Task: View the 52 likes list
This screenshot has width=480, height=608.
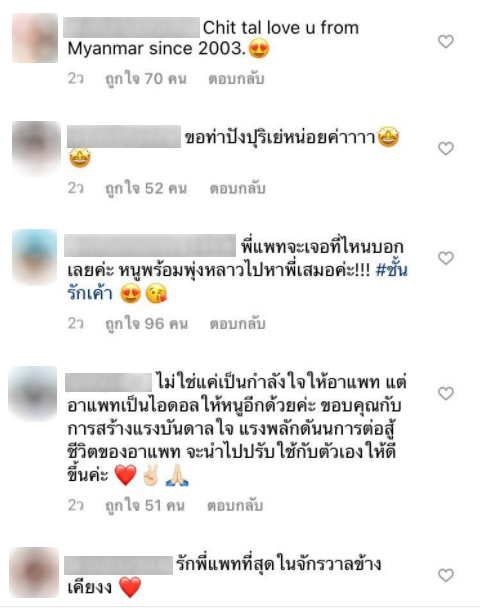Action: pyautogui.click(x=146, y=188)
